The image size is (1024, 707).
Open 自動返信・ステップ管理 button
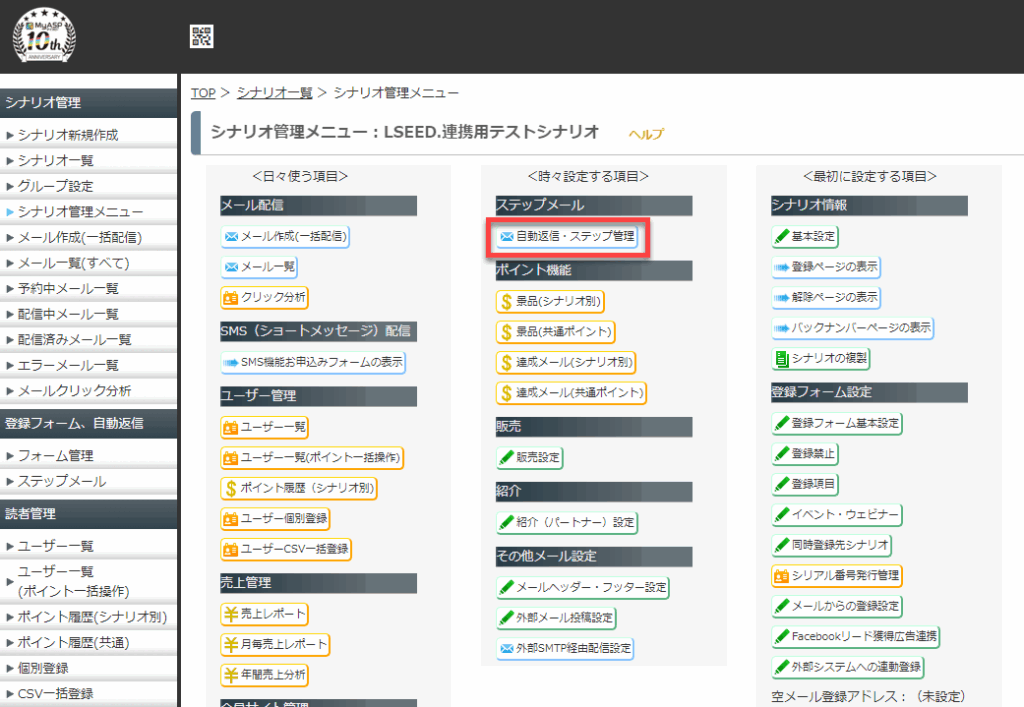(x=567, y=237)
